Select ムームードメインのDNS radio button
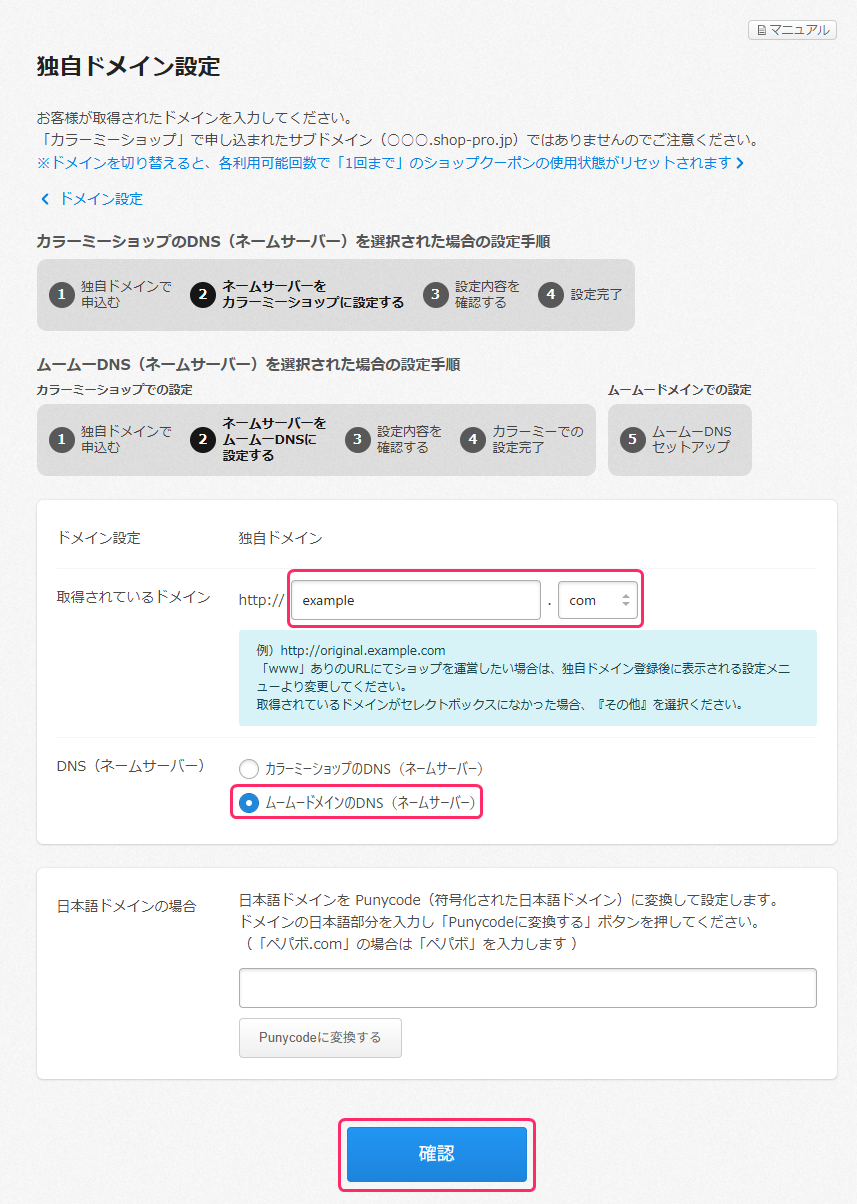The image size is (857, 1204). [249, 803]
